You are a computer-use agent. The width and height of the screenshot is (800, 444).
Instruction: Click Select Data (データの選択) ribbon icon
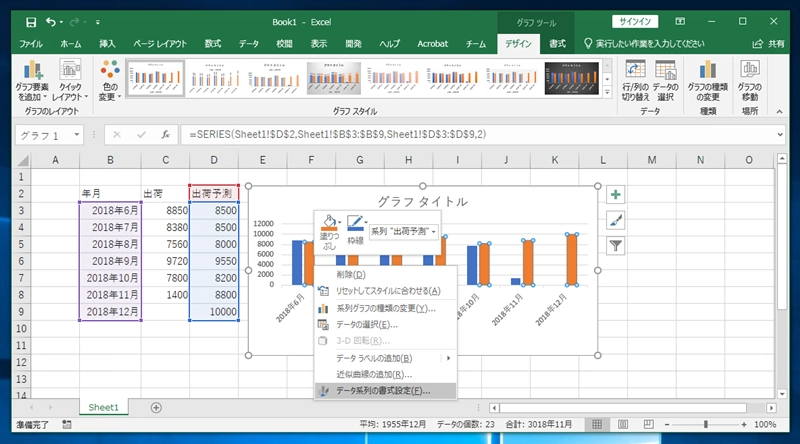[x=665, y=80]
